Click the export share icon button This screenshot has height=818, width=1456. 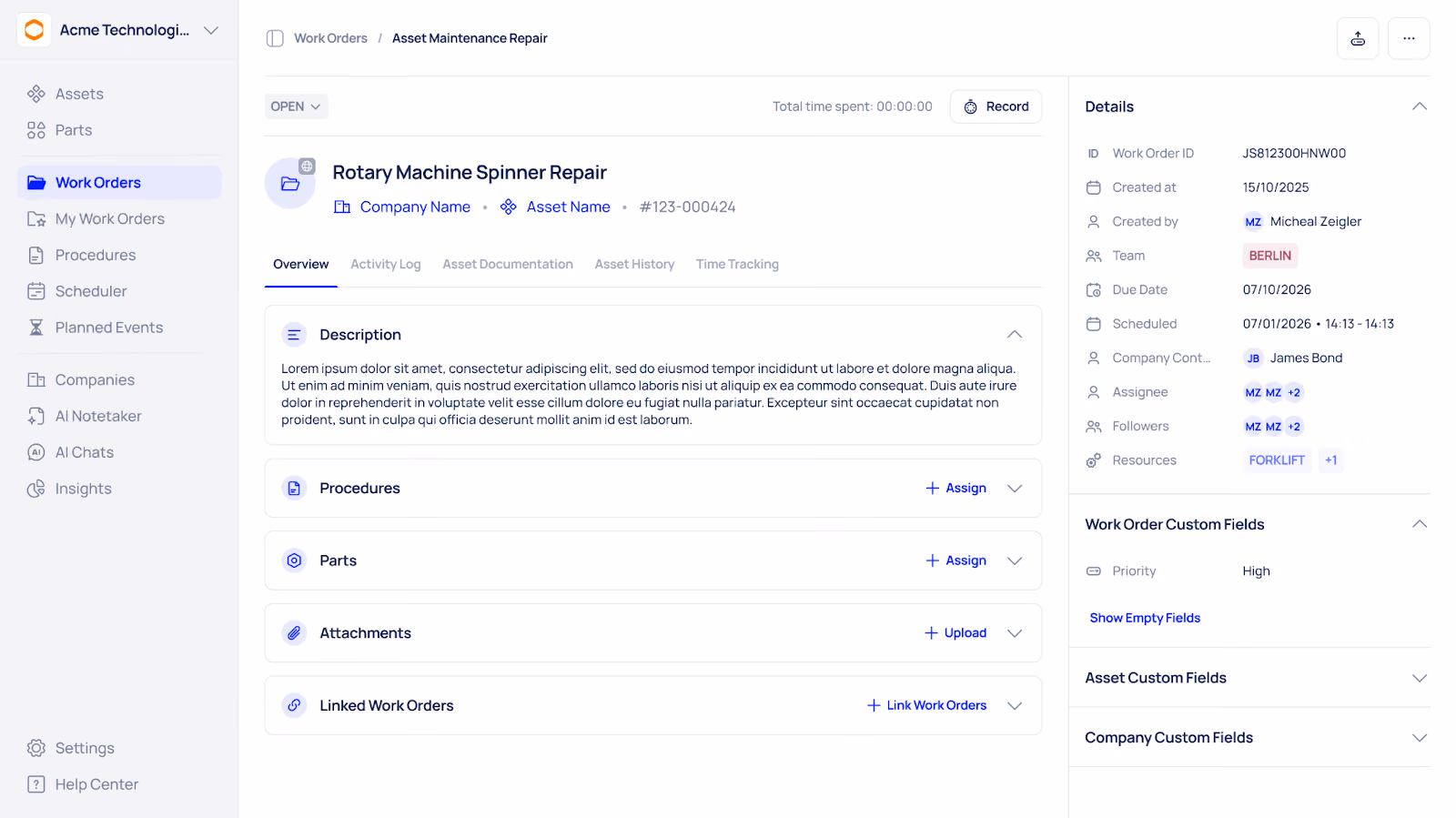point(1358,38)
